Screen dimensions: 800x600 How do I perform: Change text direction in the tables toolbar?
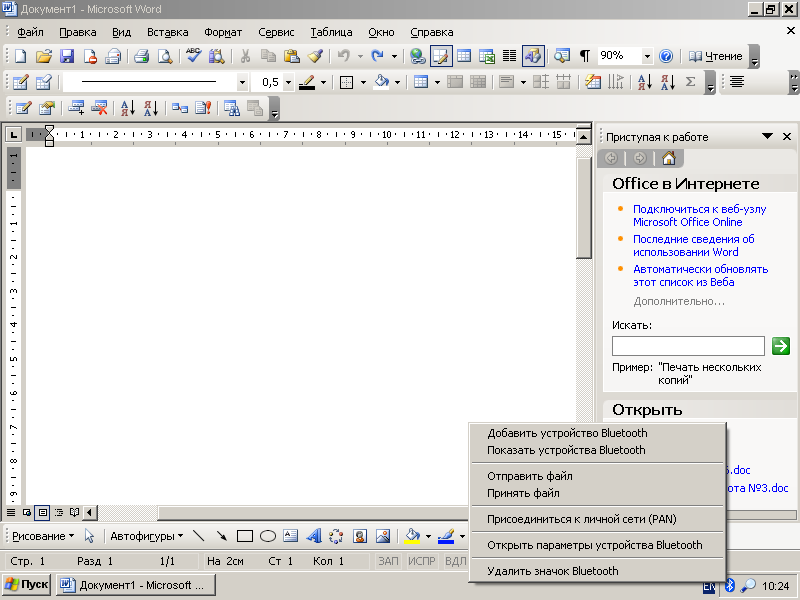[x=616, y=82]
